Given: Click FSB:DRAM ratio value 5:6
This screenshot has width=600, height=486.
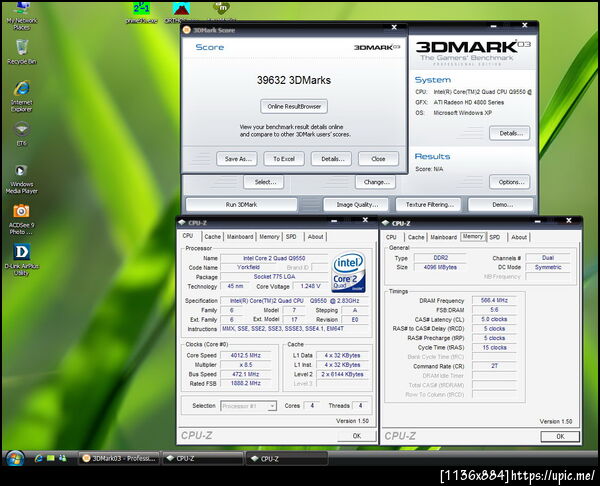Looking at the screenshot, I should (494, 310).
